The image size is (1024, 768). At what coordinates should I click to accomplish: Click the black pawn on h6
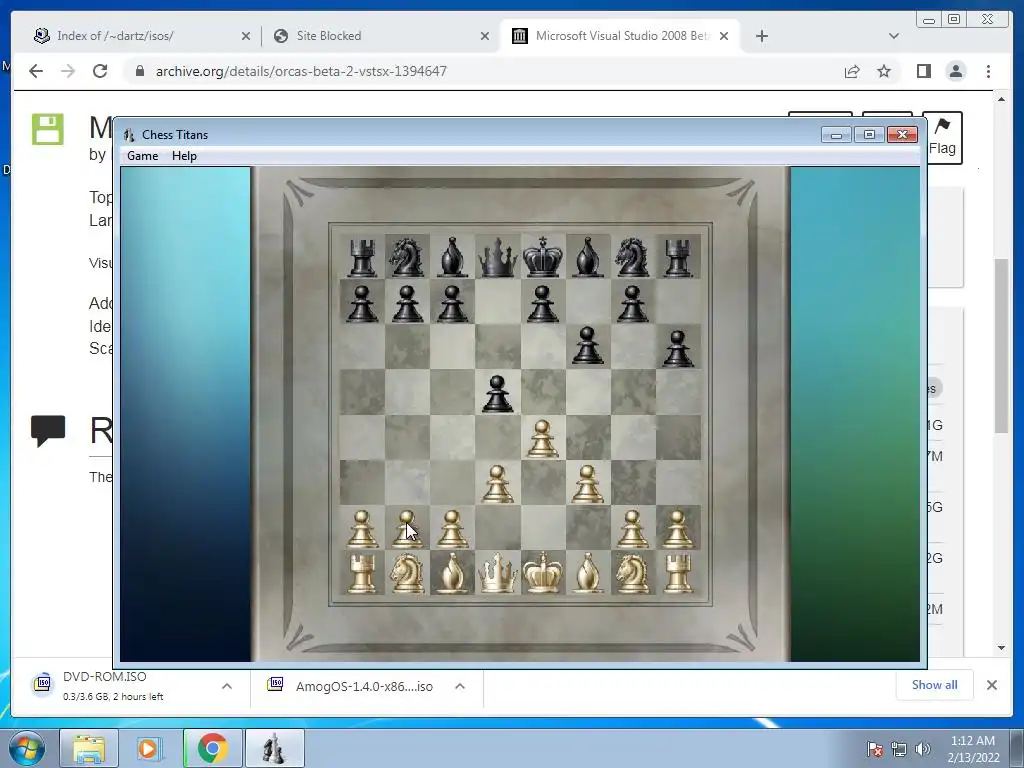coord(678,348)
